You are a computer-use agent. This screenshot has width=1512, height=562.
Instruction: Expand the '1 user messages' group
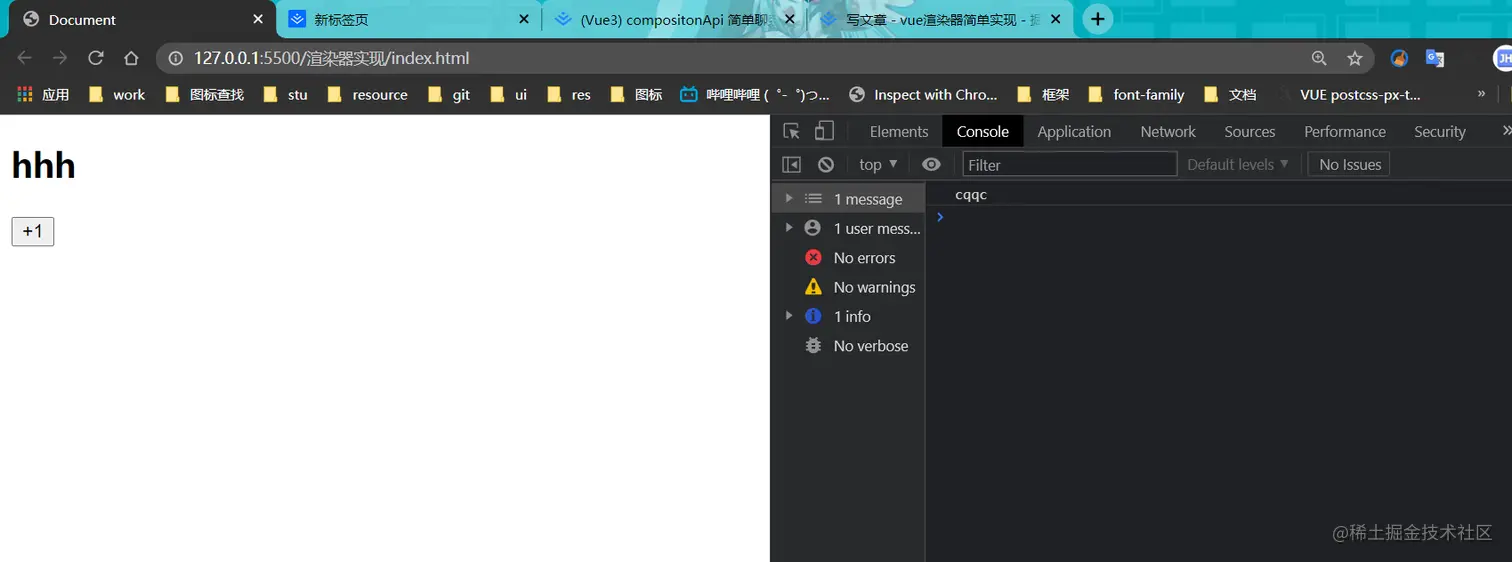pyautogui.click(x=789, y=227)
